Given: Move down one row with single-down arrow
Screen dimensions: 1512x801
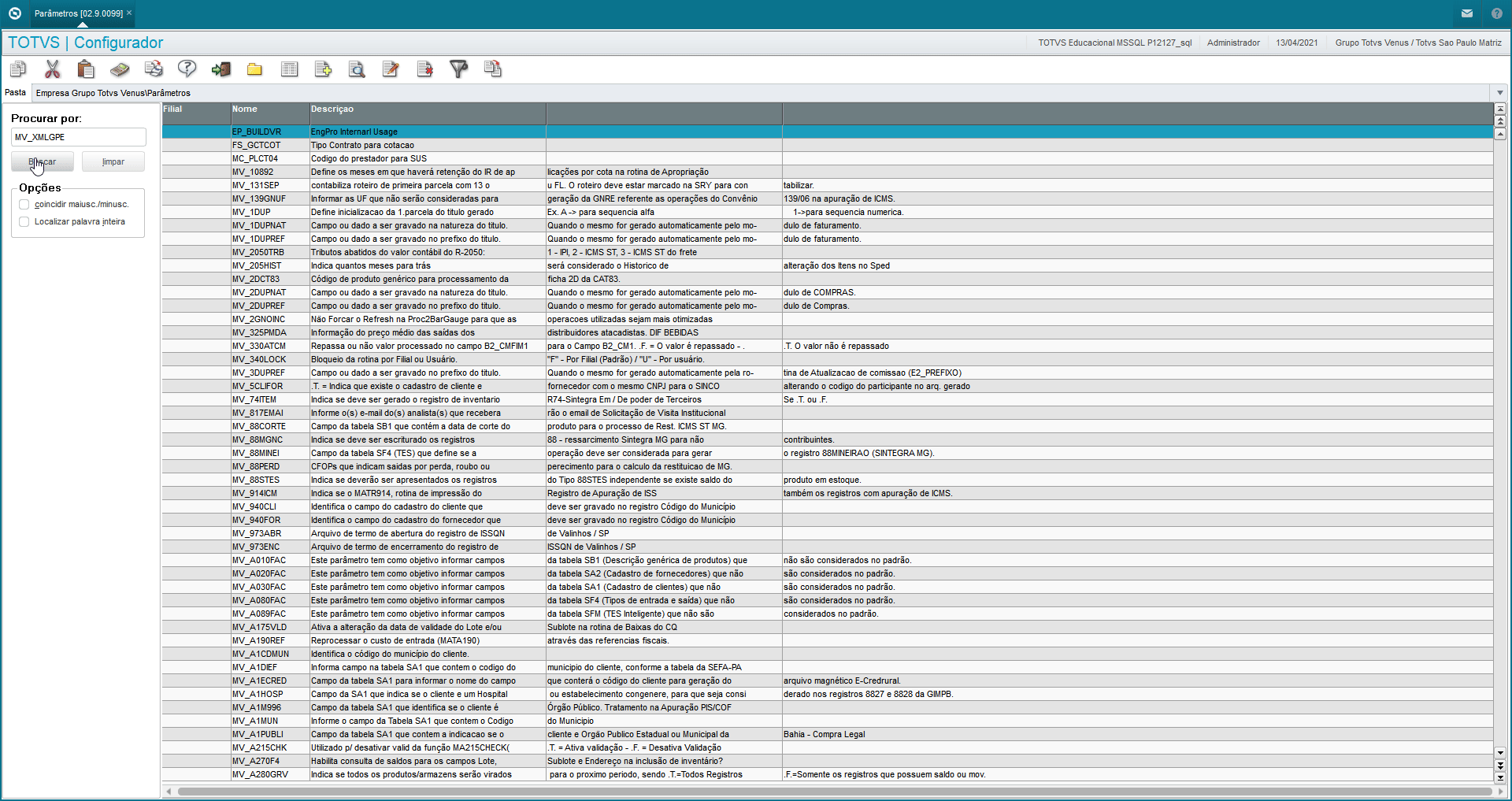Looking at the screenshot, I should coord(1500,753).
